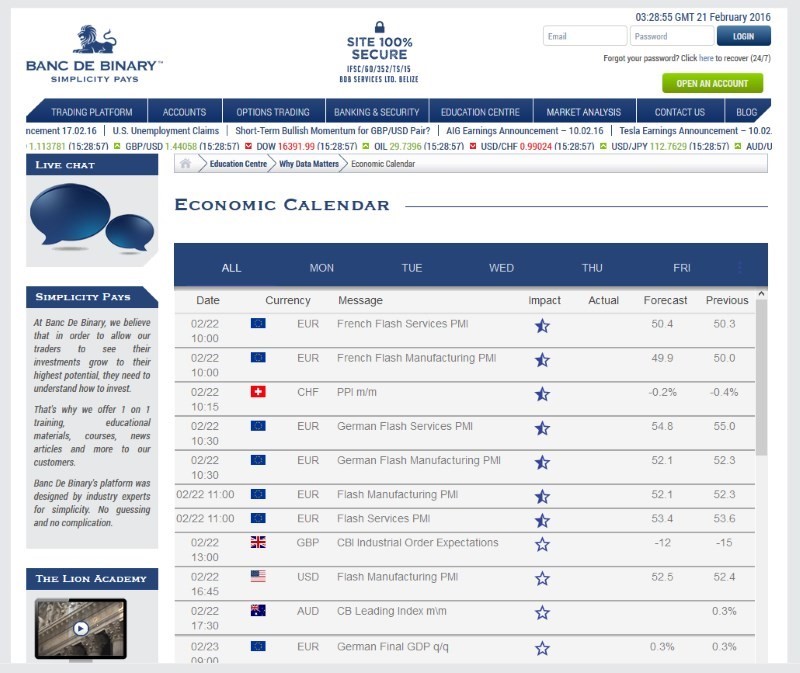
Task: Click impact star for EUR Flash Manufacturing PMI
Action: click(542, 496)
